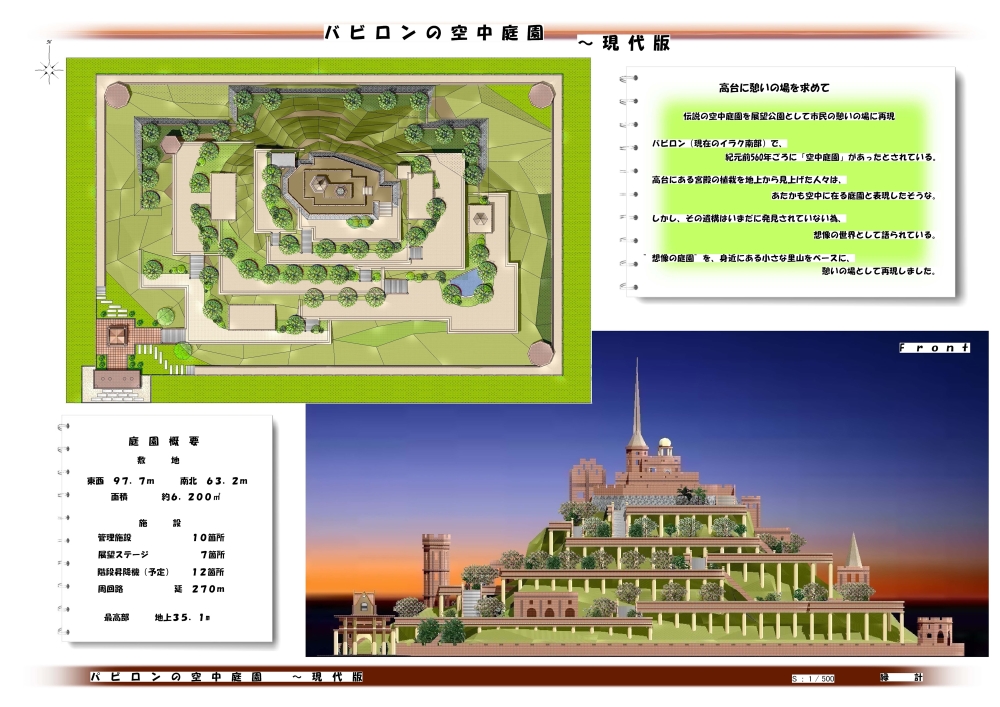Open the Front elevation rendering at sunset
This screenshot has height=707, width=1000.
[647, 494]
